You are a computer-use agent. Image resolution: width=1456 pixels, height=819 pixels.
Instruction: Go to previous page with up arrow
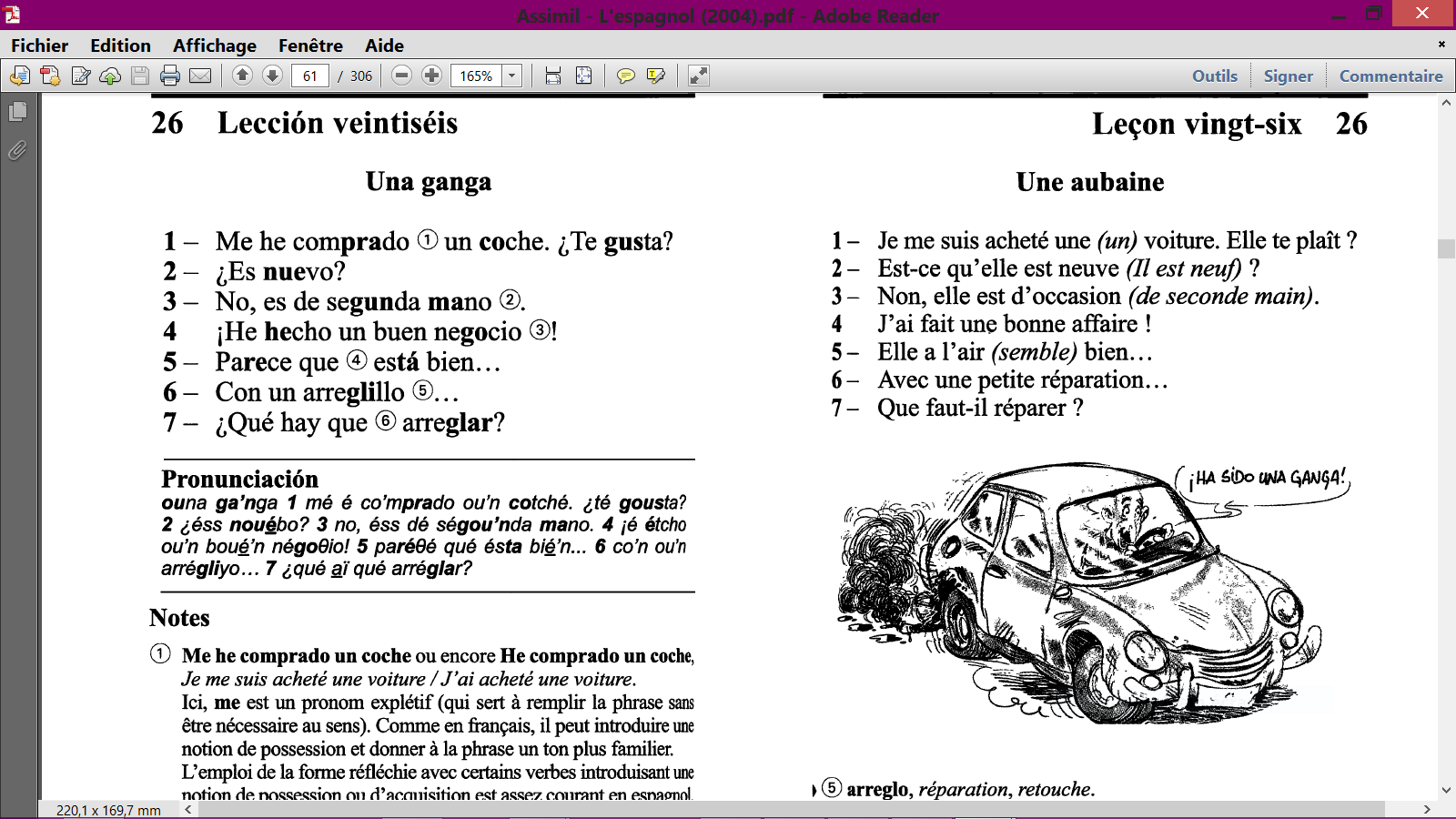[242, 76]
